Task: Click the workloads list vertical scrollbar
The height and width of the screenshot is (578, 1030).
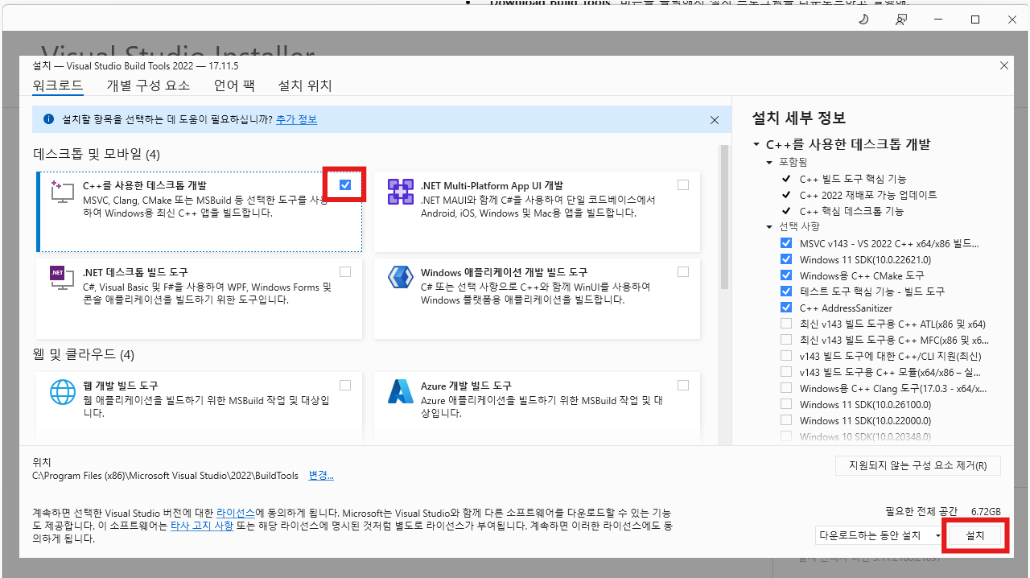Action: click(x=725, y=217)
